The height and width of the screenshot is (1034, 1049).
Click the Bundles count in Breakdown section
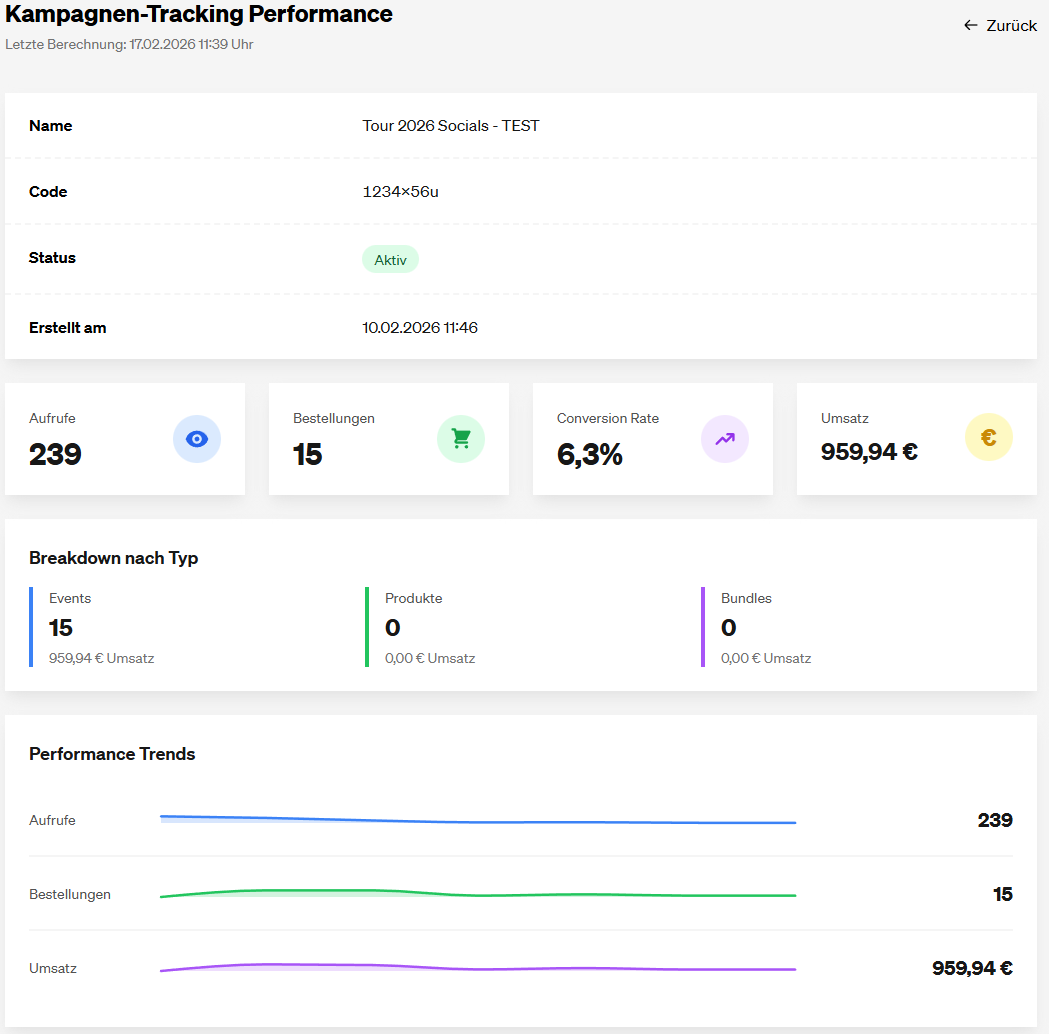pyautogui.click(x=729, y=628)
